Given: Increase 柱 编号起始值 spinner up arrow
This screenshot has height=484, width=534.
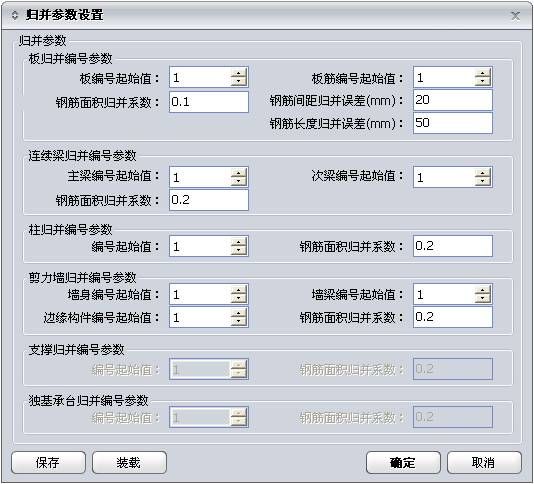Looking at the screenshot, I should pyautogui.click(x=238, y=242).
